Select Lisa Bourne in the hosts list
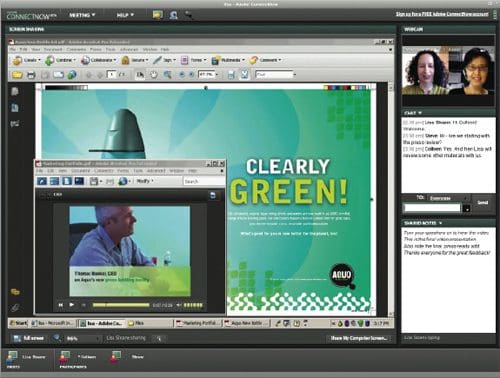Image resolution: width=500 pixels, height=378 pixels. 27,357
